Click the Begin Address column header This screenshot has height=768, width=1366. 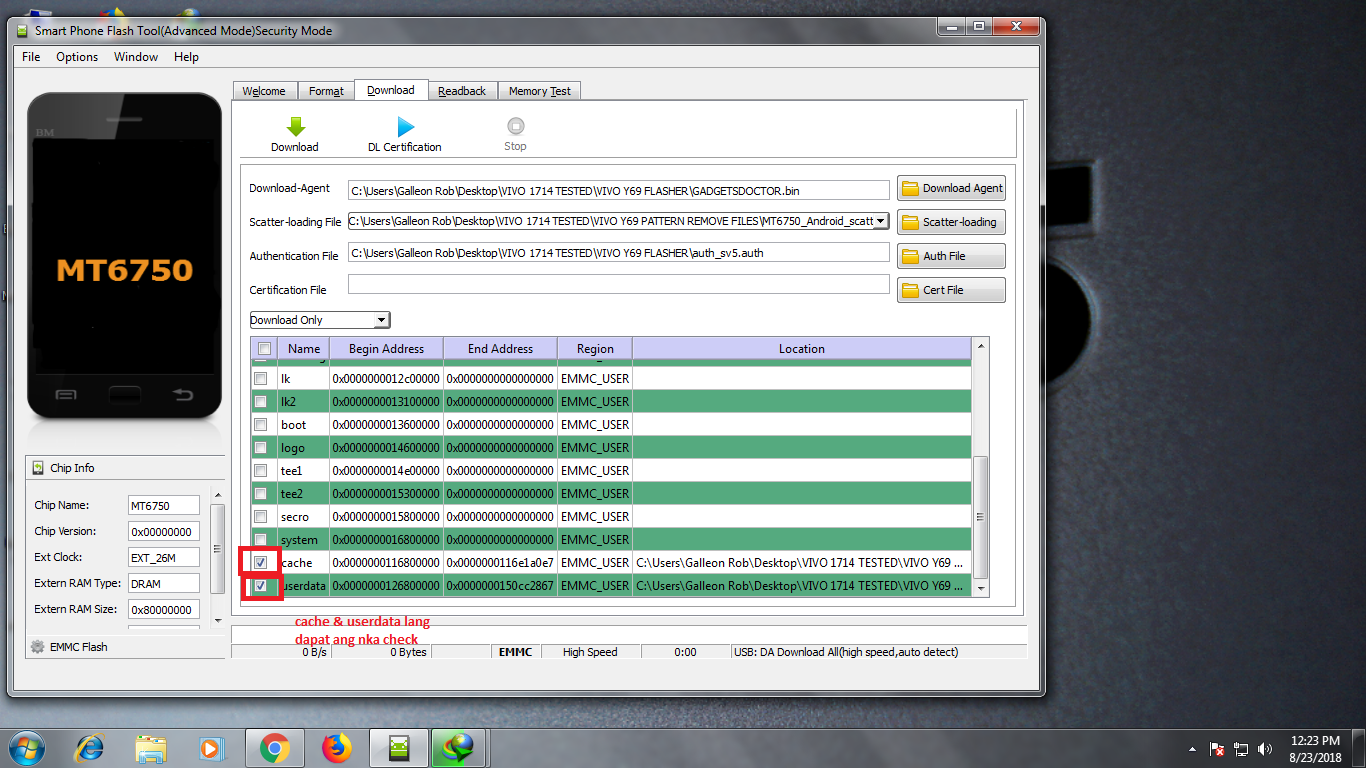click(x=386, y=349)
